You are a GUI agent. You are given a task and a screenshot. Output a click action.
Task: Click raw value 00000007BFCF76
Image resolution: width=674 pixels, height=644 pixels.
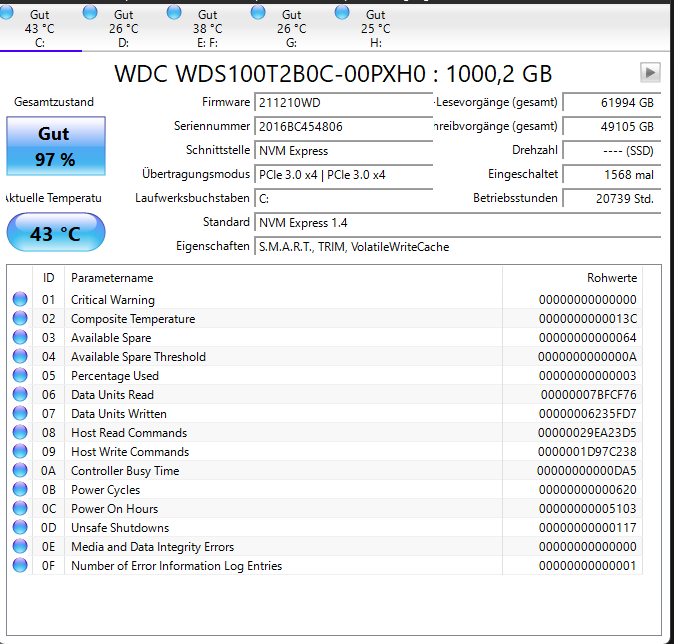[x=588, y=395]
